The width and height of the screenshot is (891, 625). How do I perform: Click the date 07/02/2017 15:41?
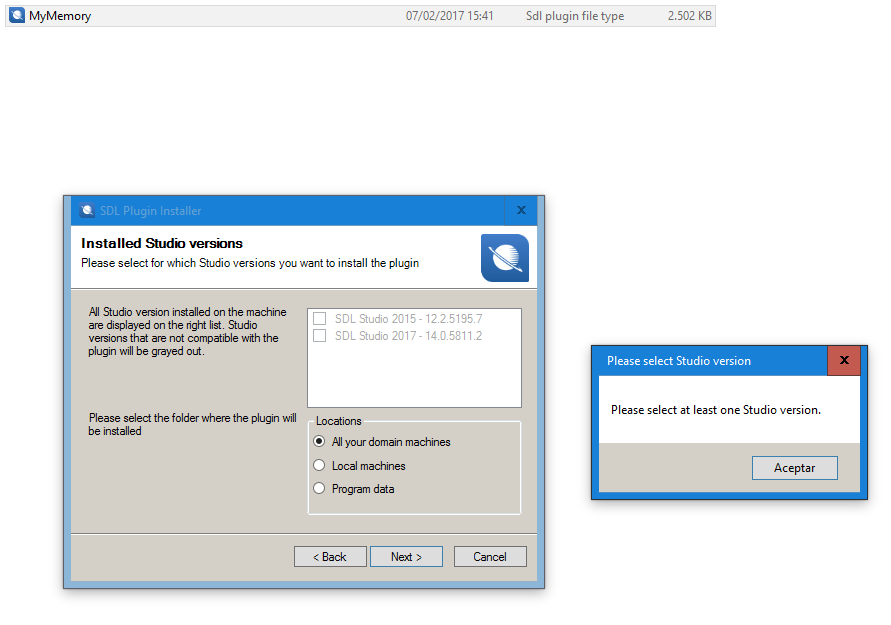click(x=449, y=16)
